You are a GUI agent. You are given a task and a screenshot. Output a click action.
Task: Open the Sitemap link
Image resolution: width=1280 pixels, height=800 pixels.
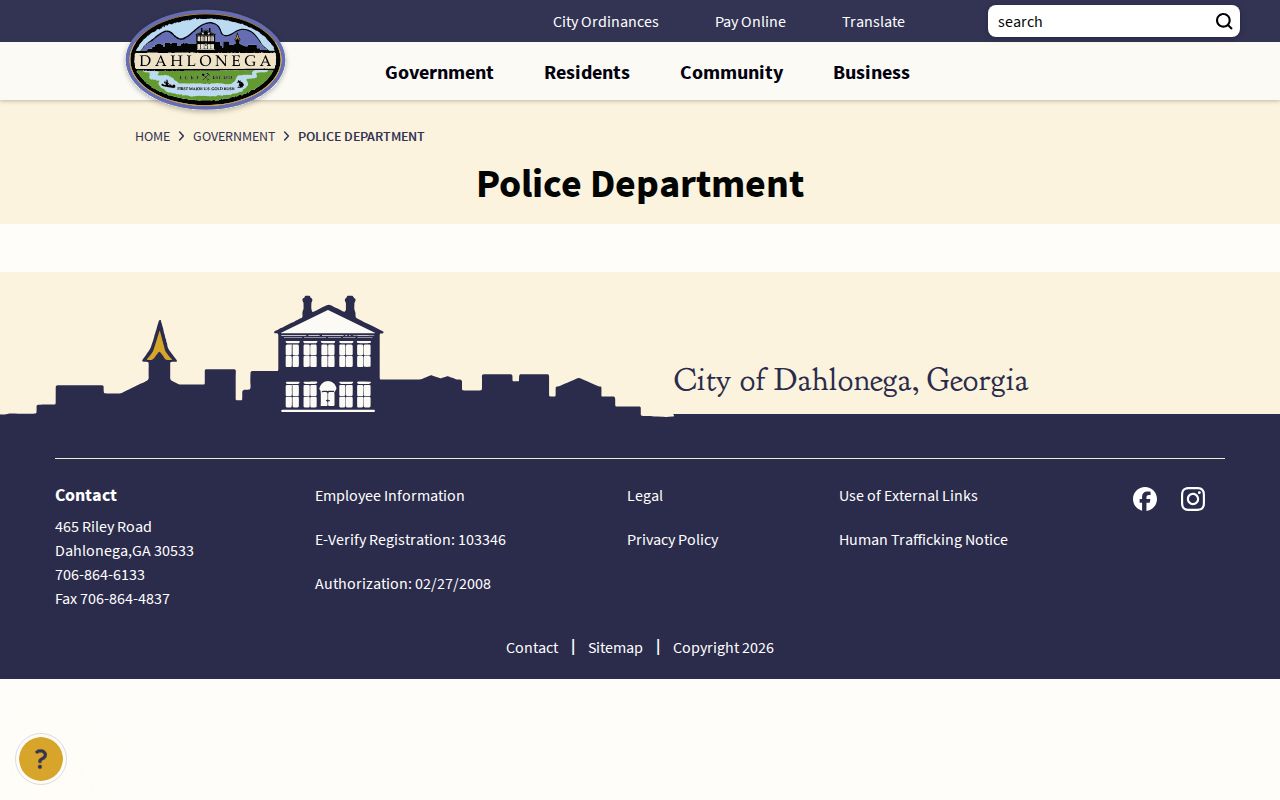(x=615, y=647)
